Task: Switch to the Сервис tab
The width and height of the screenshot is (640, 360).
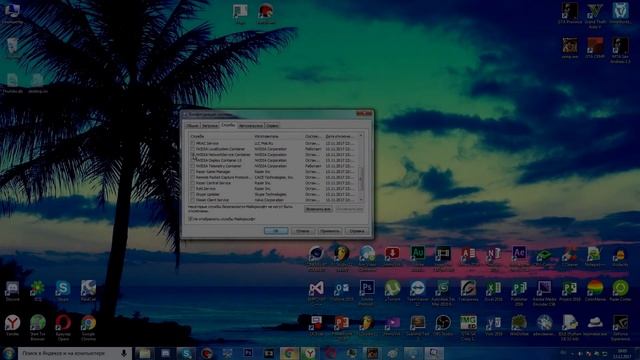Action: coord(273,126)
